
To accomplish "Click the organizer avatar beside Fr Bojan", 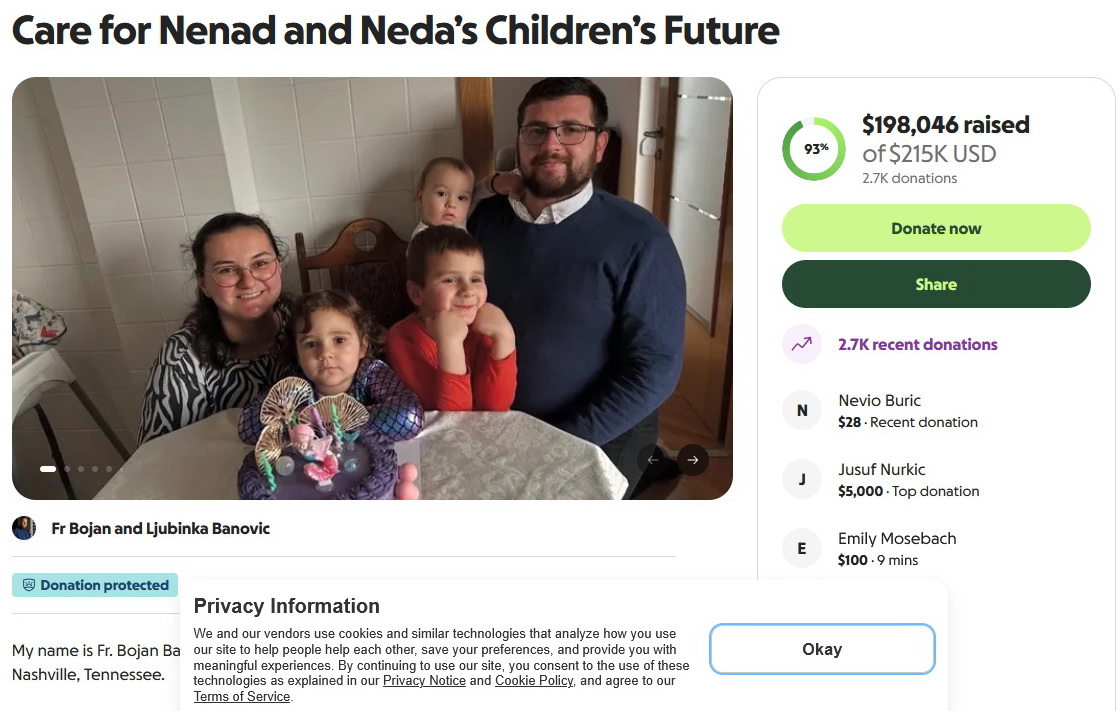I will [24, 528].
